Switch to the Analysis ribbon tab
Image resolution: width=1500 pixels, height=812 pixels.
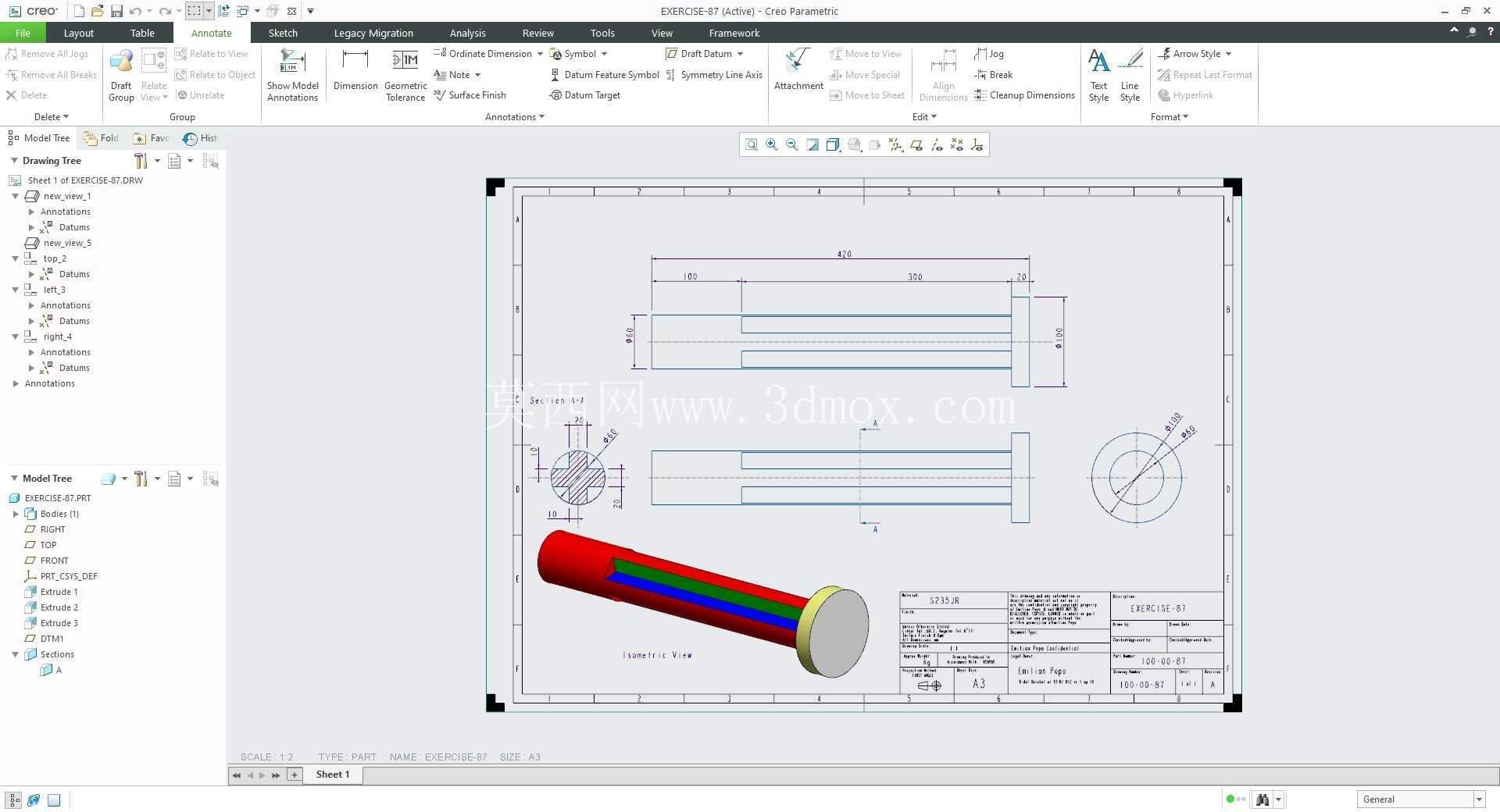pyautogui.click(x=467, y=33)
